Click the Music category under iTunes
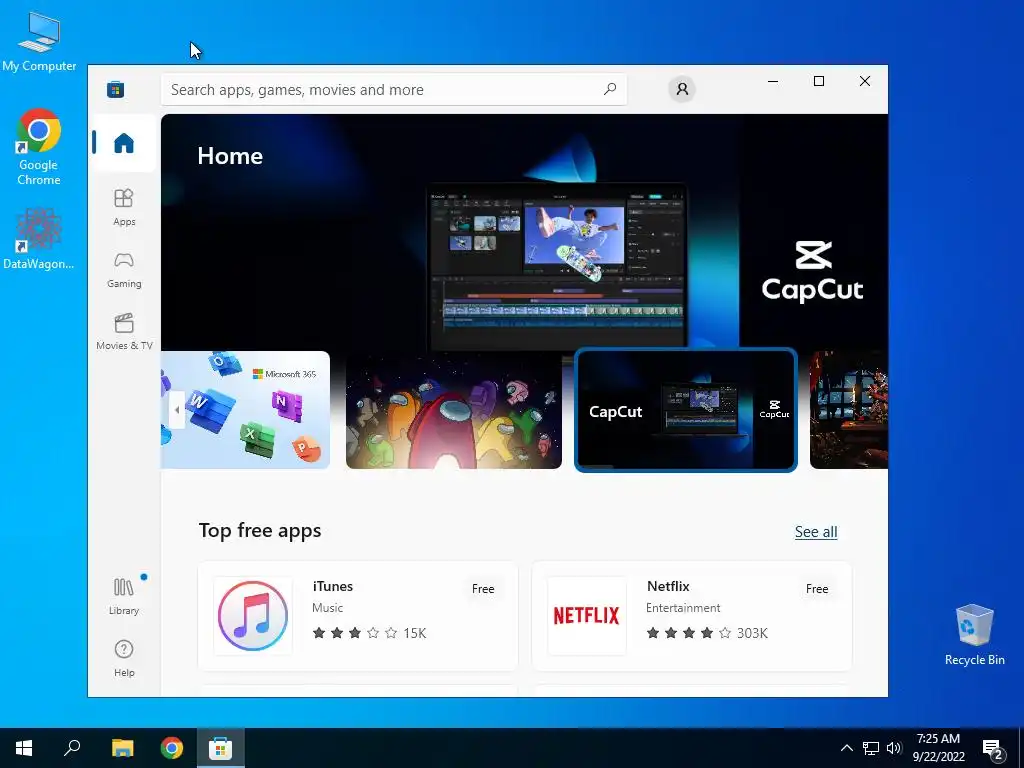 327,608
